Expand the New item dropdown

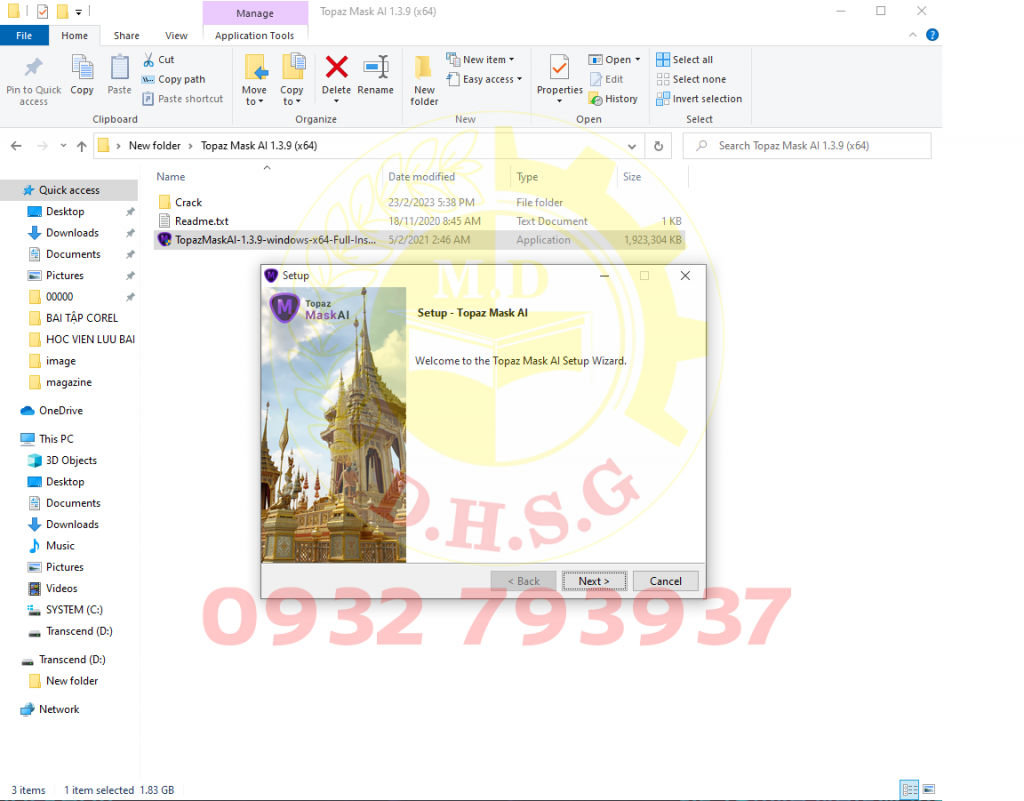click(511, 59)
